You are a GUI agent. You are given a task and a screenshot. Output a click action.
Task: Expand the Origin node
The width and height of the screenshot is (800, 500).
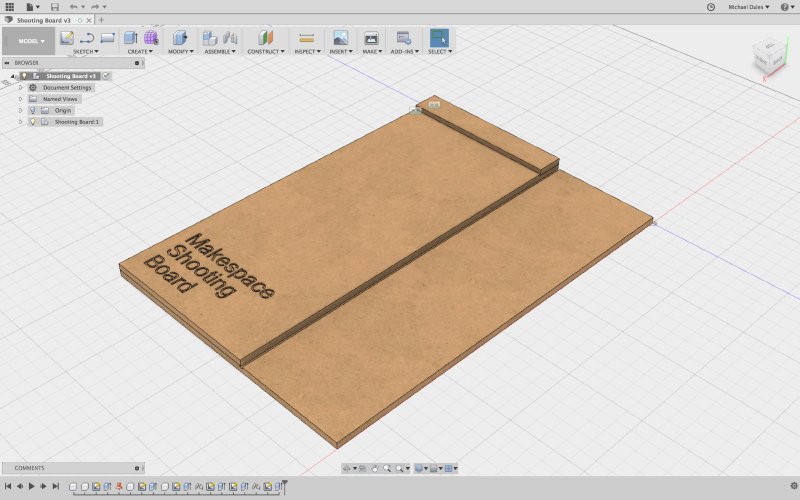point(20,110)
